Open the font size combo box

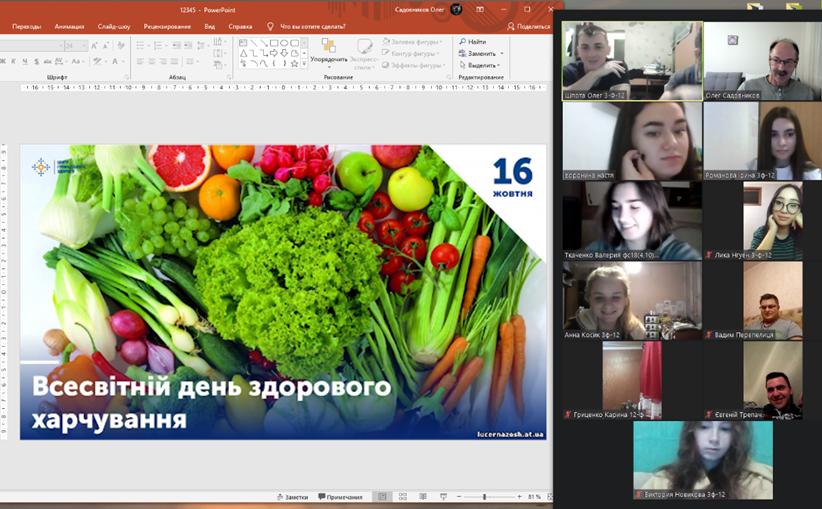[76, 46]
